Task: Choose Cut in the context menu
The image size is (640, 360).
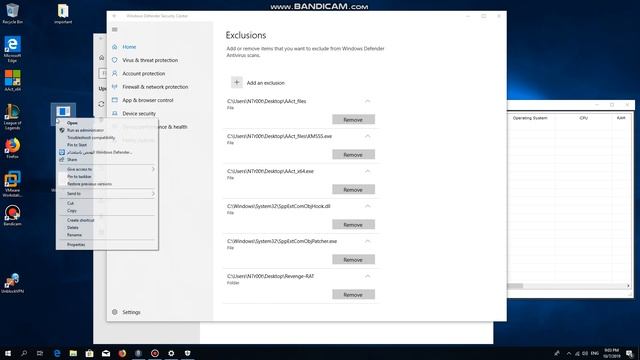Action: [x=107, y=203]
